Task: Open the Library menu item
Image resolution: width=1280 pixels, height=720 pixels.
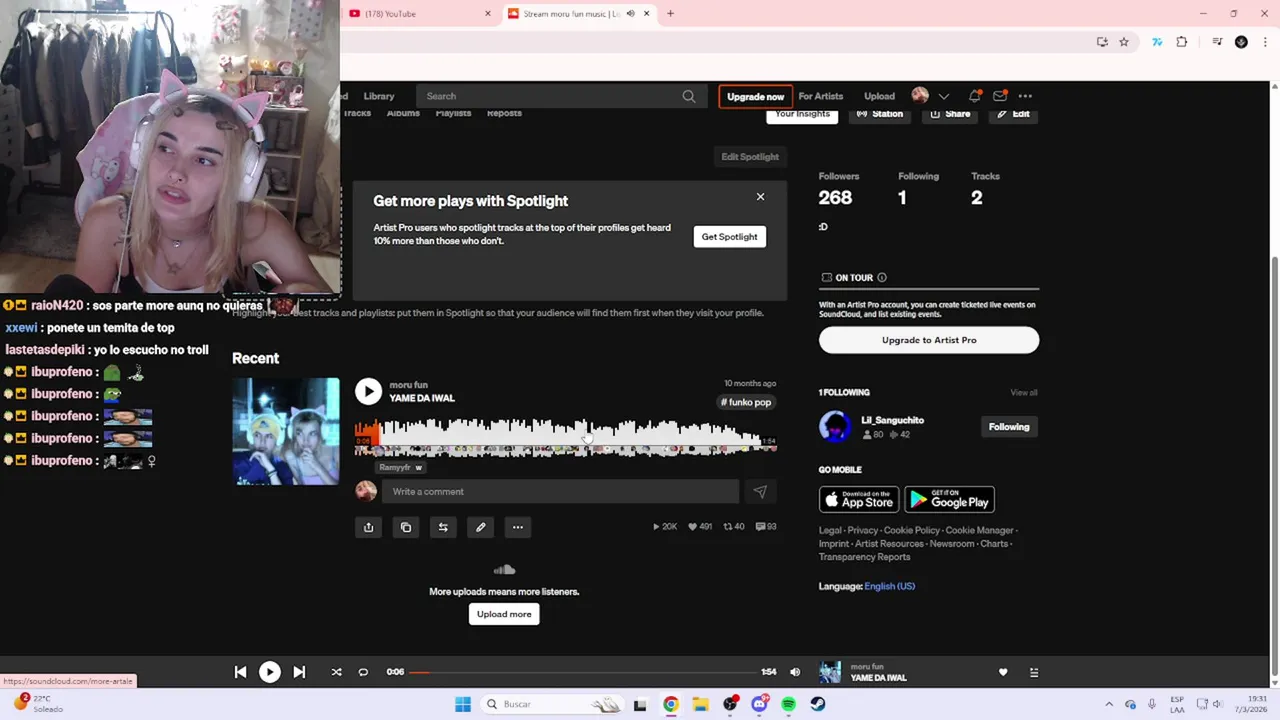Action: tap(379, 96)
